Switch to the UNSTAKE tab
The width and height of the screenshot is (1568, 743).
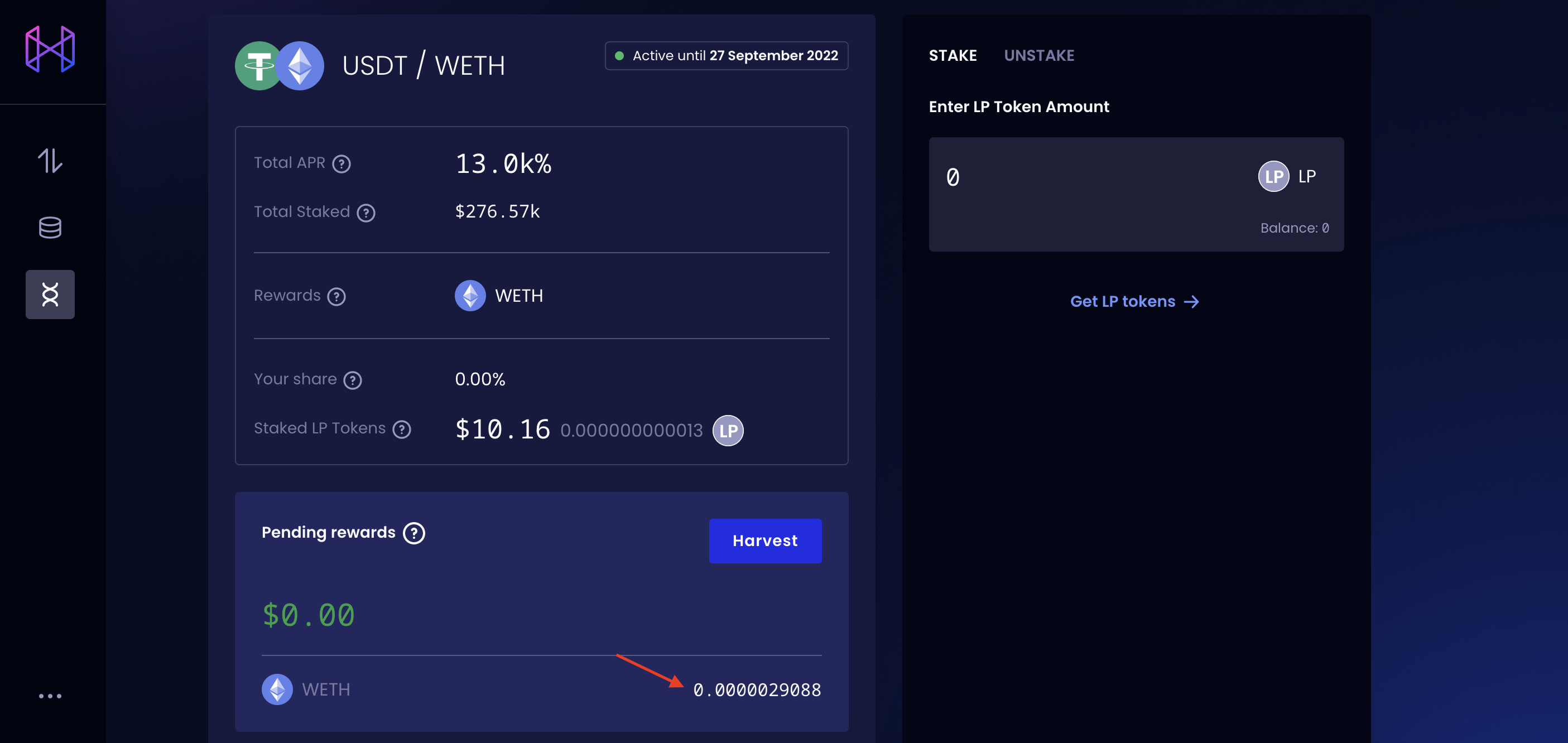[x=1039, y=55]
